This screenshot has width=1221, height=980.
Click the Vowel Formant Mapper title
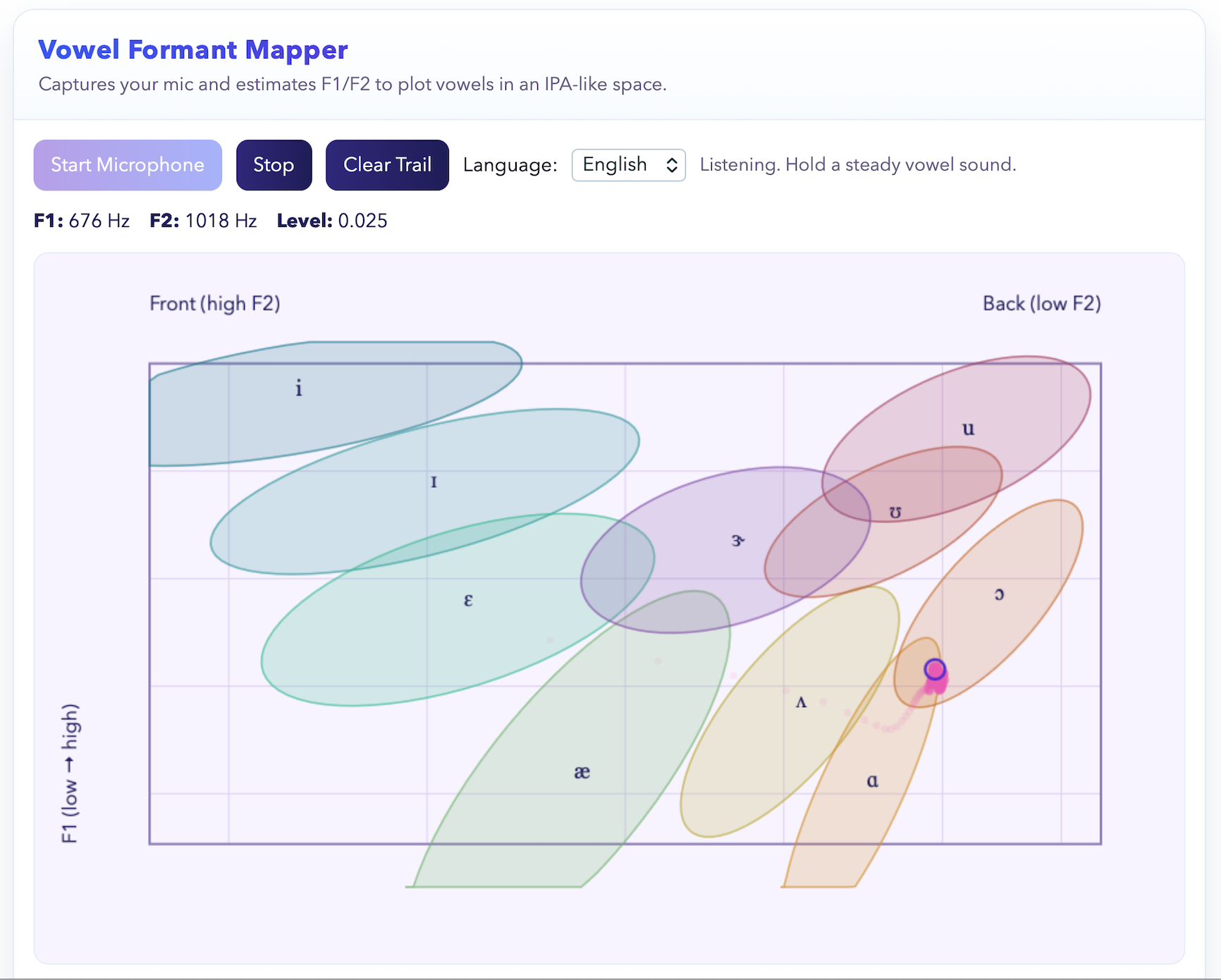click(192, 50)
